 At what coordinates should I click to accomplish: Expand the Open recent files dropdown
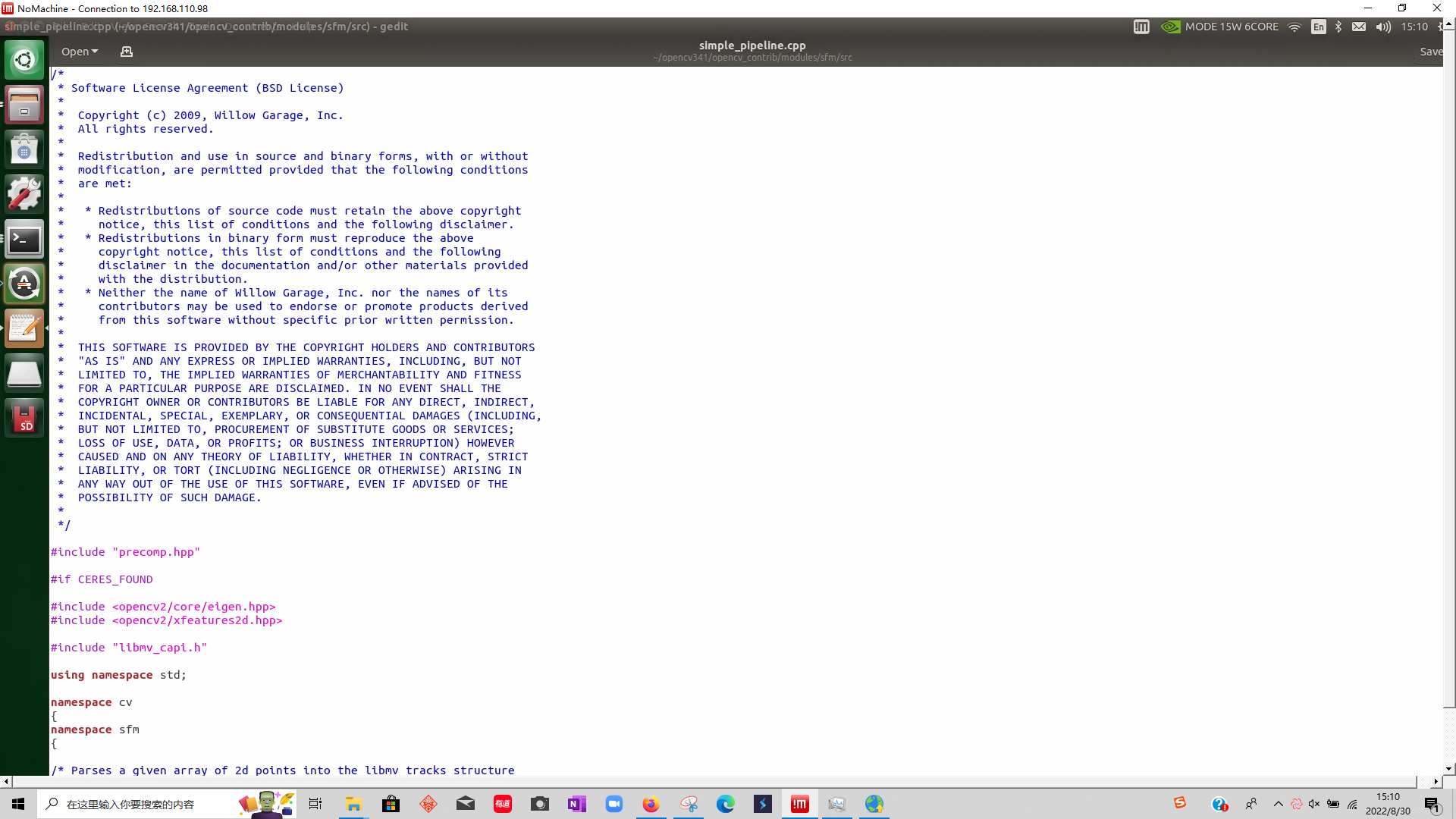point(80,52)
